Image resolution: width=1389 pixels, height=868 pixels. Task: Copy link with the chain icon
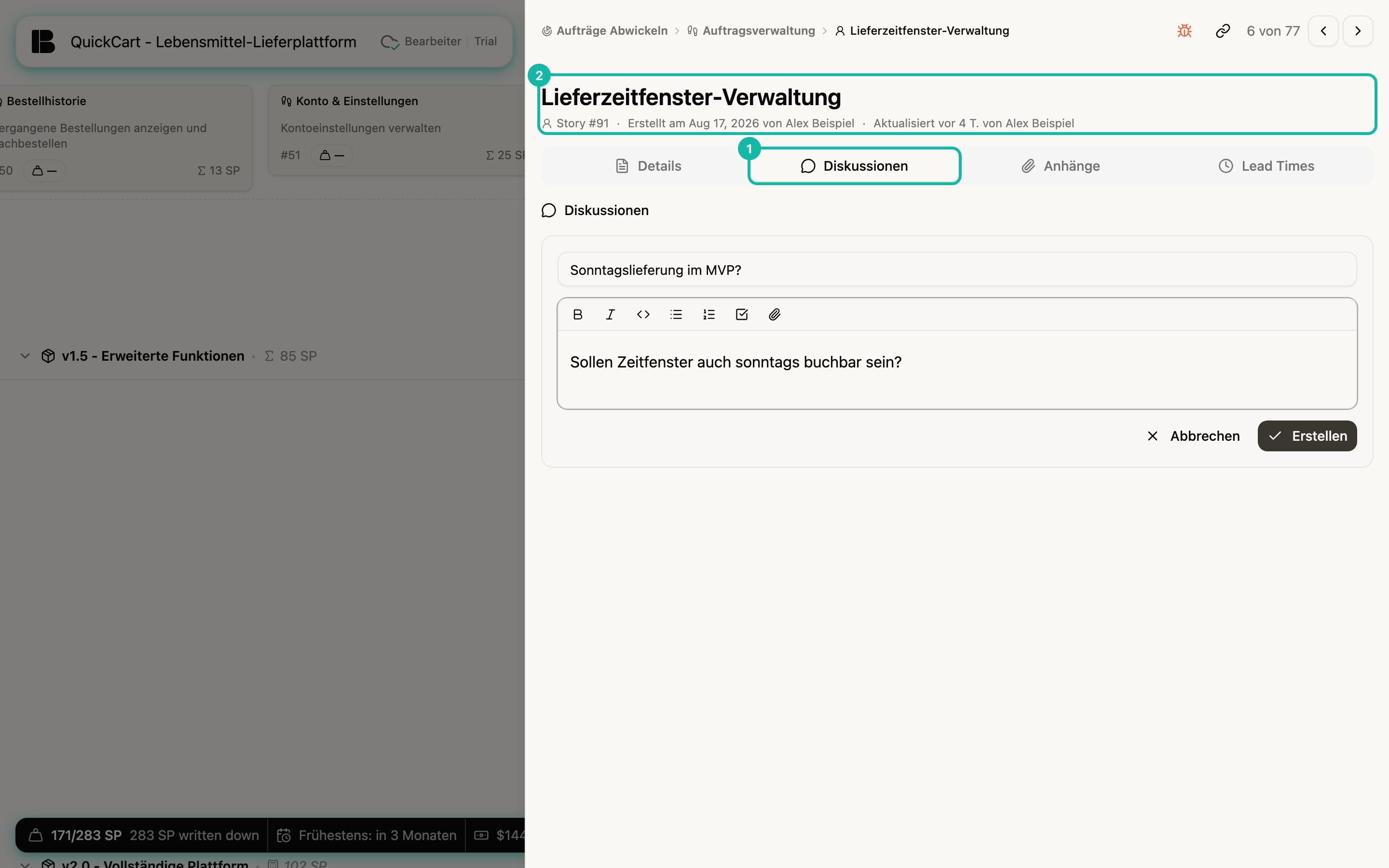click(1223, 31)
